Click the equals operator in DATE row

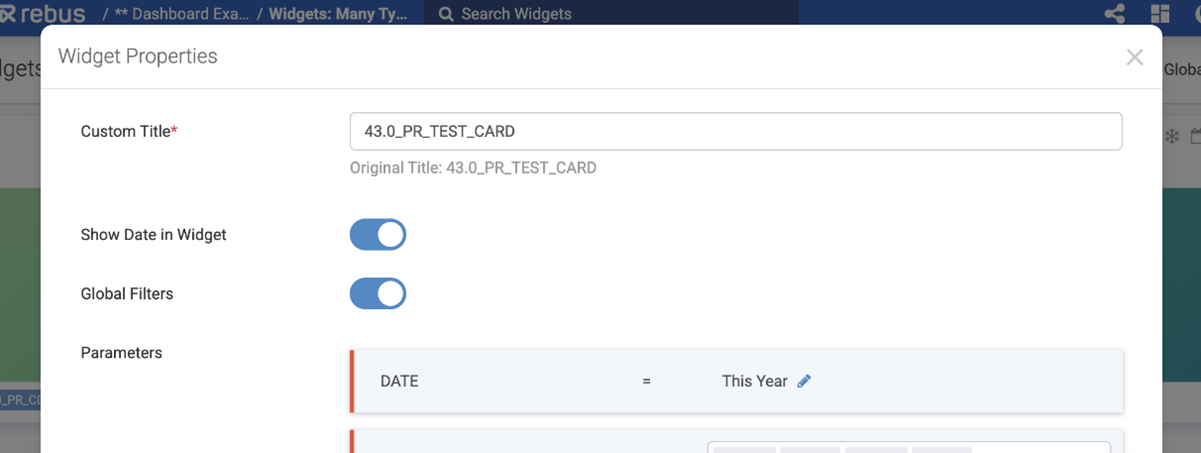pos(647,381)
